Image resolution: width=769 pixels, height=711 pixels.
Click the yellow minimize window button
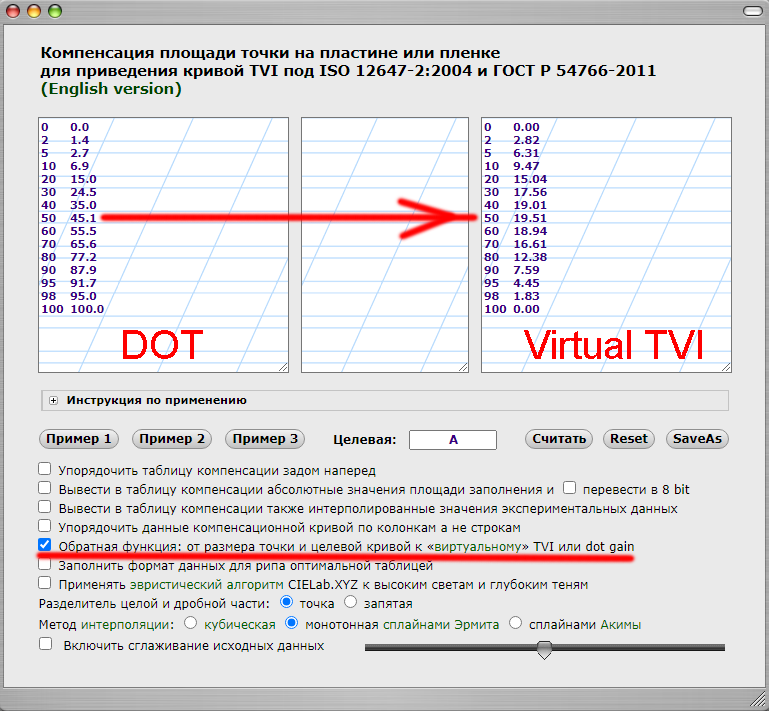click(34, 11)
